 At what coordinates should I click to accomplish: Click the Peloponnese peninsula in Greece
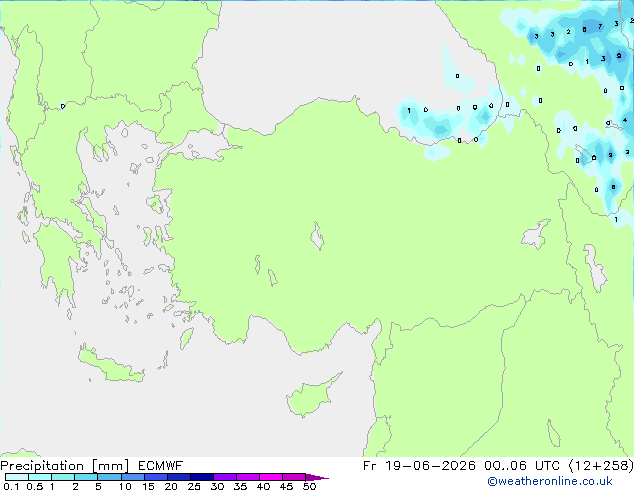click(x=57, y=259)
